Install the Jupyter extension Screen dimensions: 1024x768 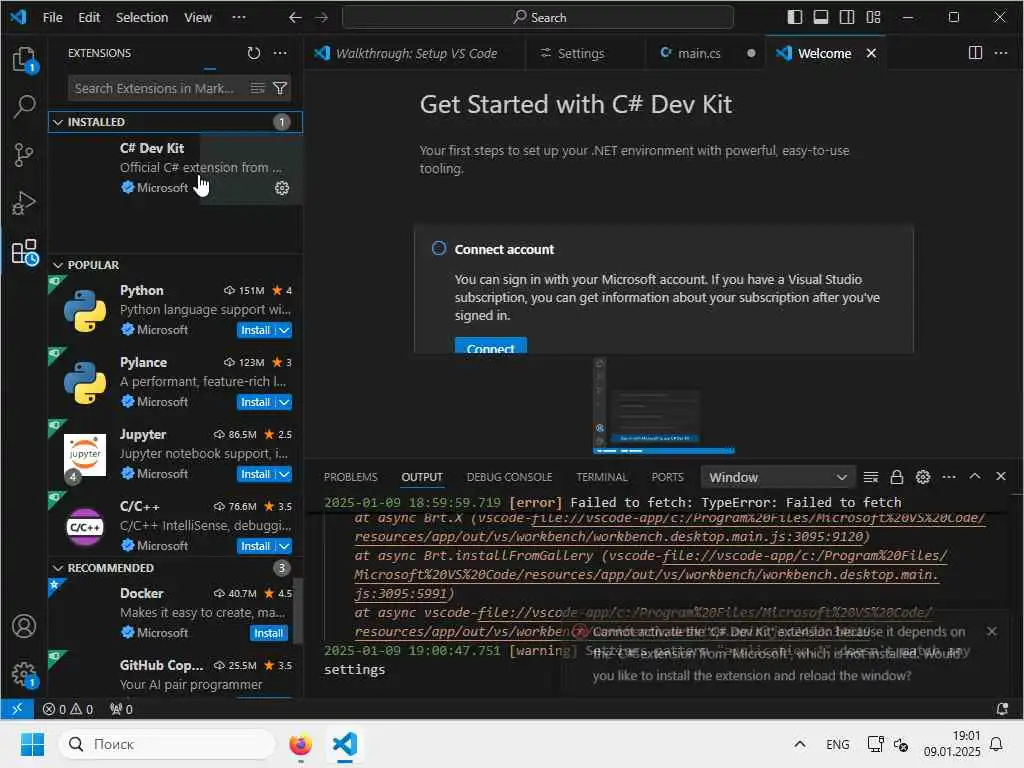pos(255,474)
